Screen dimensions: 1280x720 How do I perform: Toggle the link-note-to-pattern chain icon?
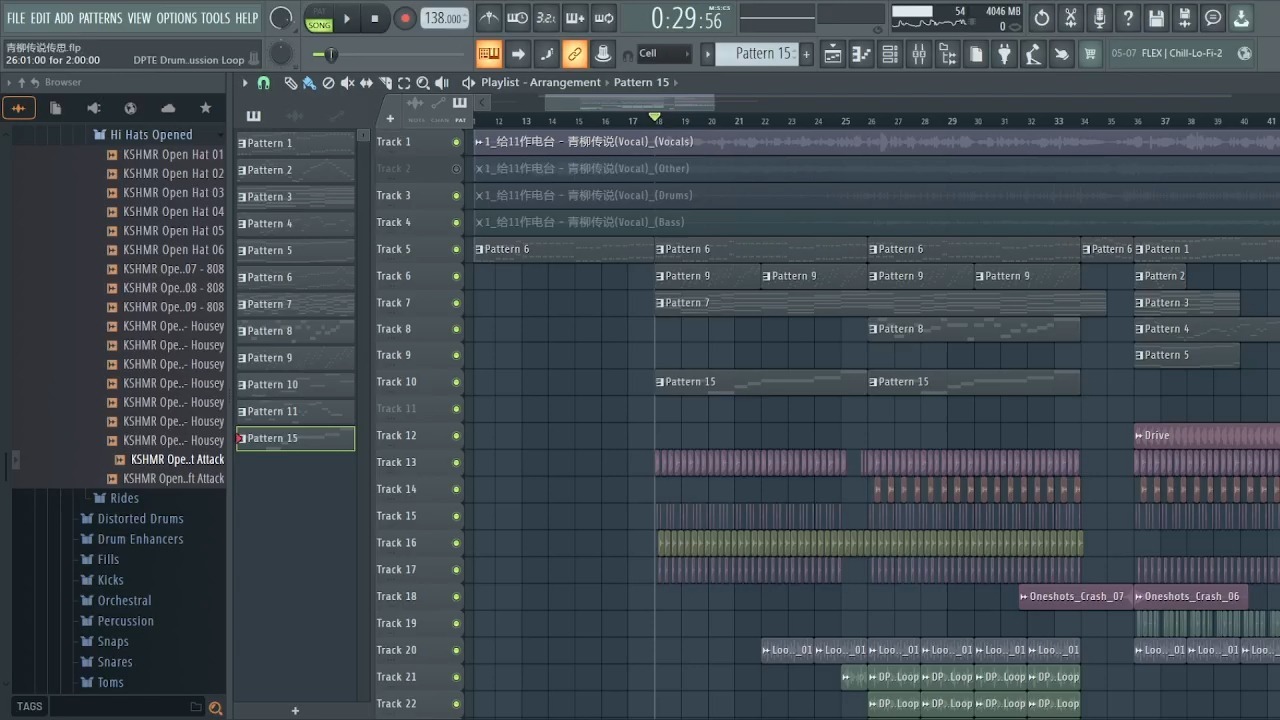pyautogui.click(x=575, y=54)
